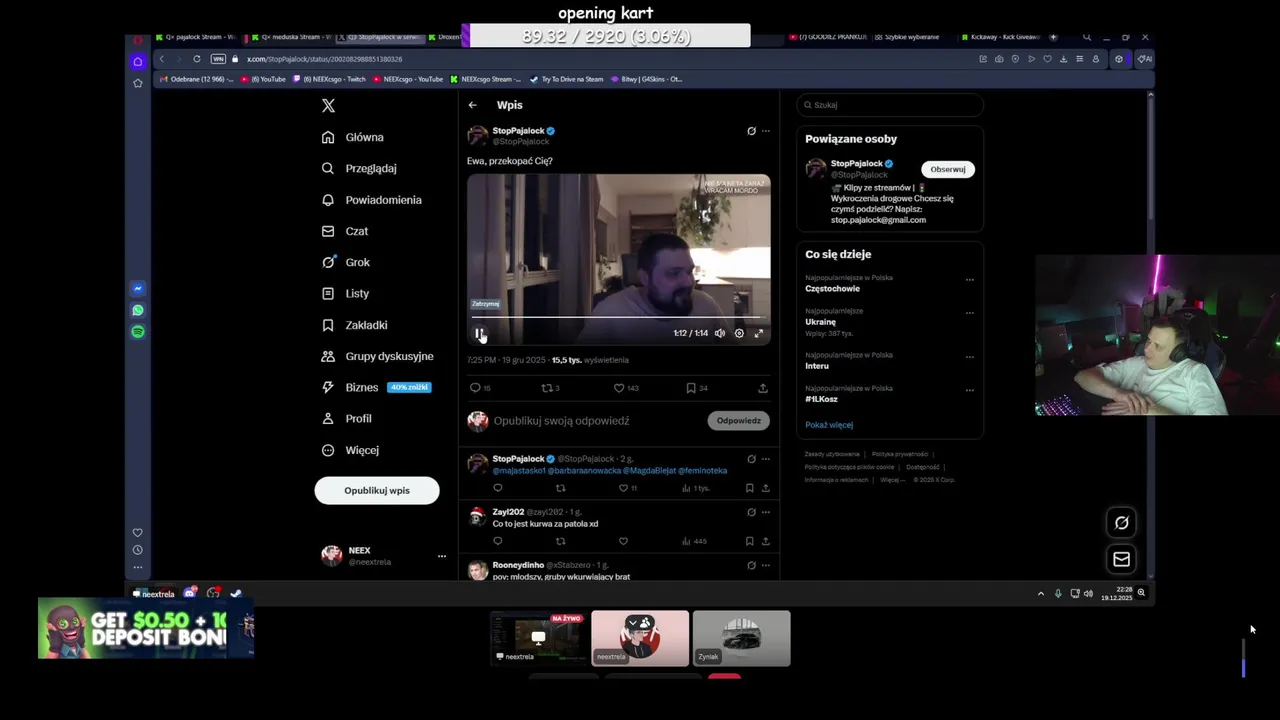Switch to the Kickaway browser tab

1000,37
